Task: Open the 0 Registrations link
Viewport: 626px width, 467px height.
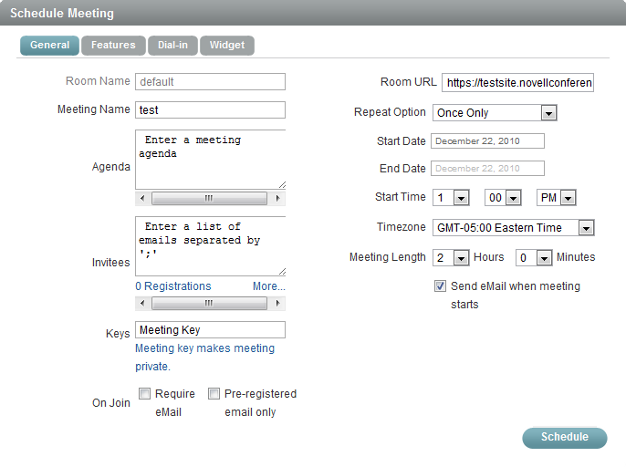Action: pyautogui.click(x=174, y=286)
